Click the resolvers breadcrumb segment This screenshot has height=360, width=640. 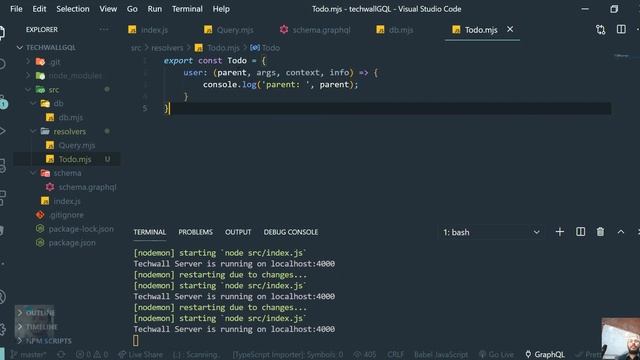[x=167, y=48]
